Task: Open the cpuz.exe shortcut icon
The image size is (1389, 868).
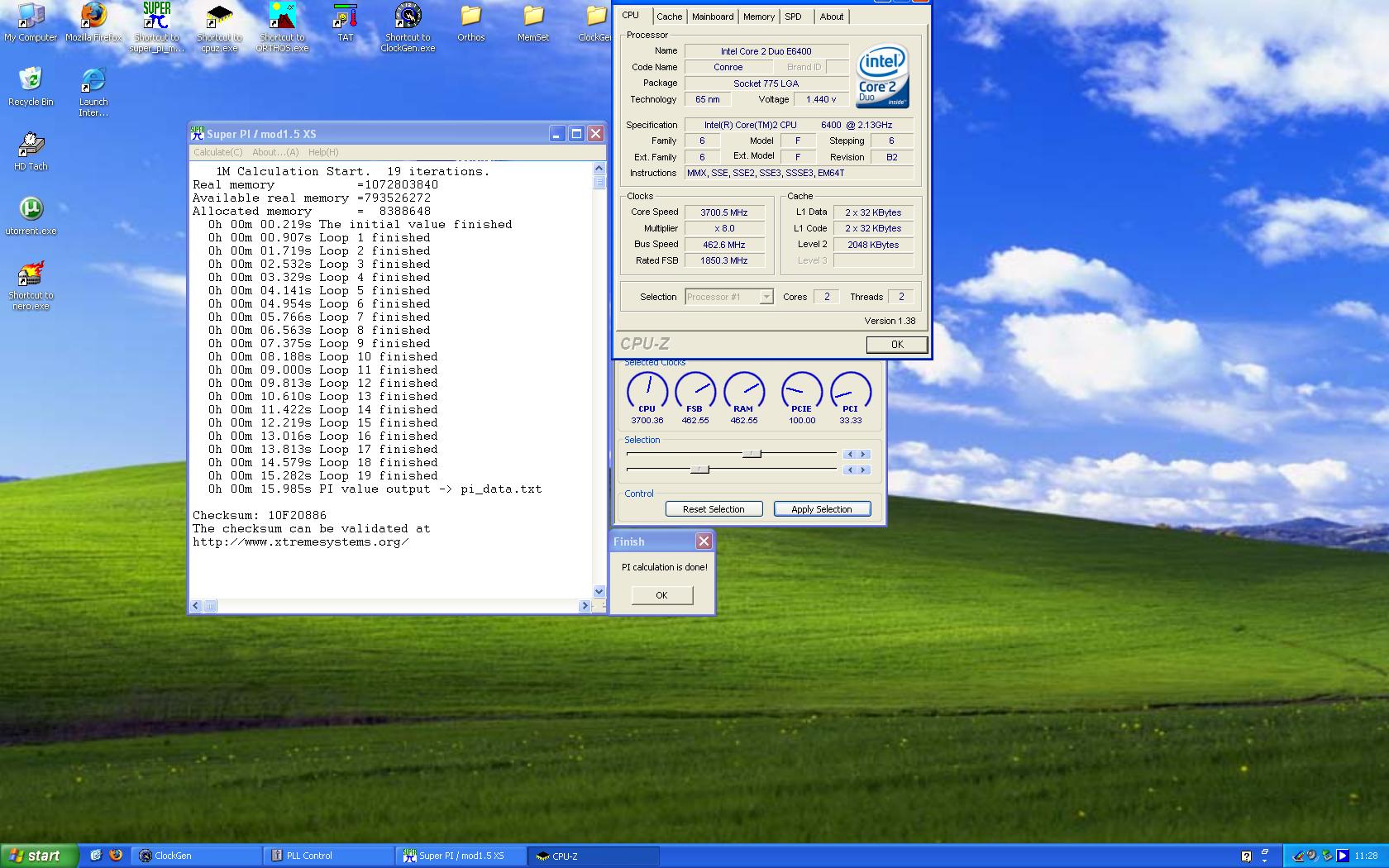Action: (219, 28)
